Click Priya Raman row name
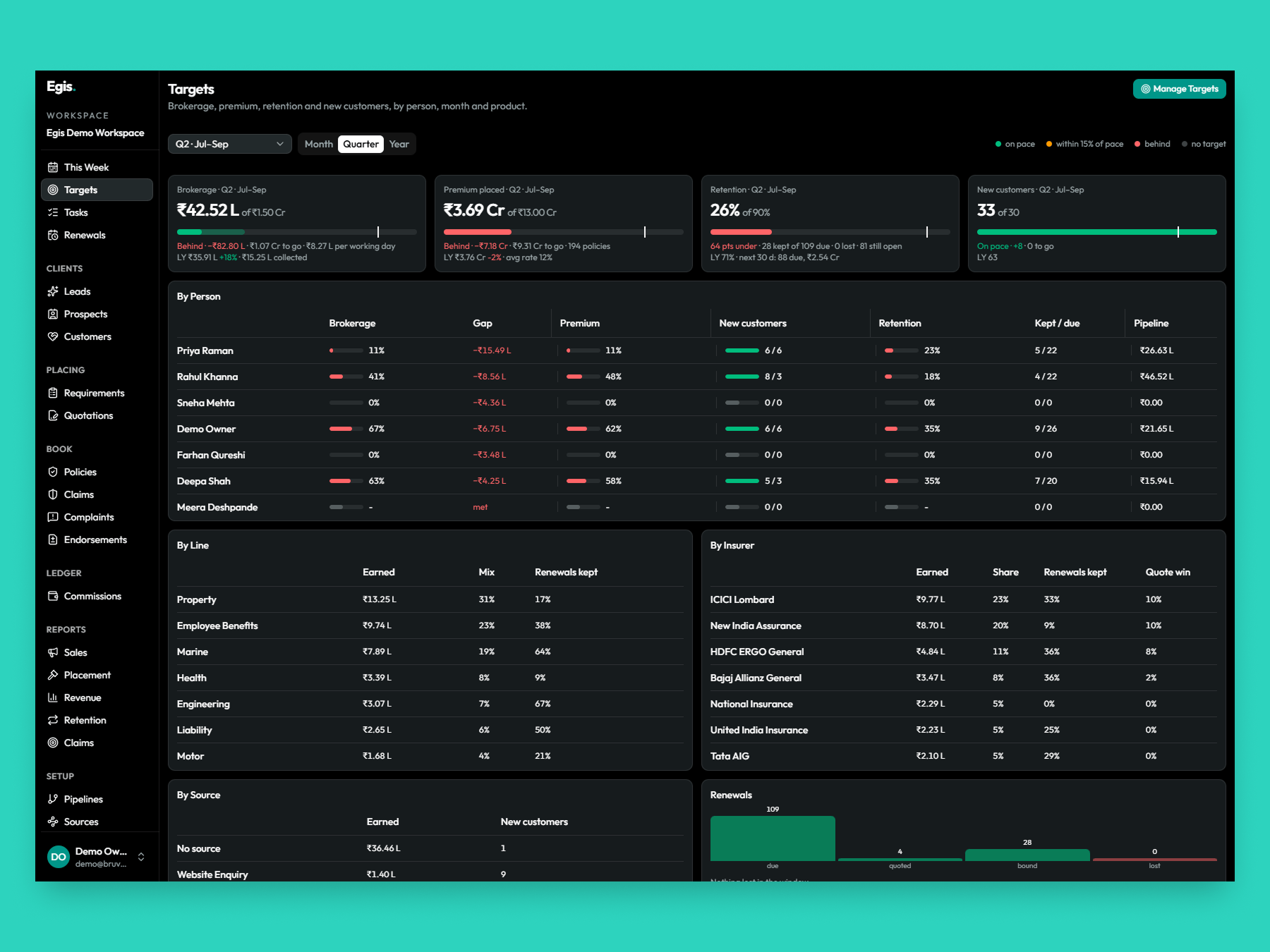 pos(205,350)
